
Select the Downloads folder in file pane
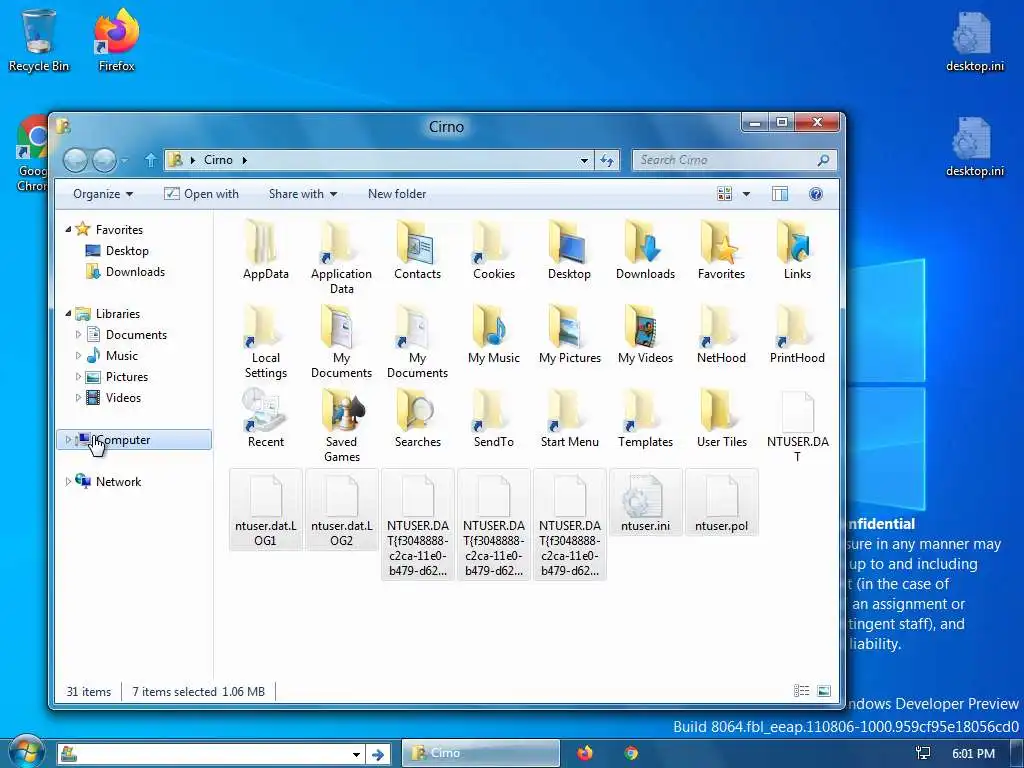tap(645, 251)
